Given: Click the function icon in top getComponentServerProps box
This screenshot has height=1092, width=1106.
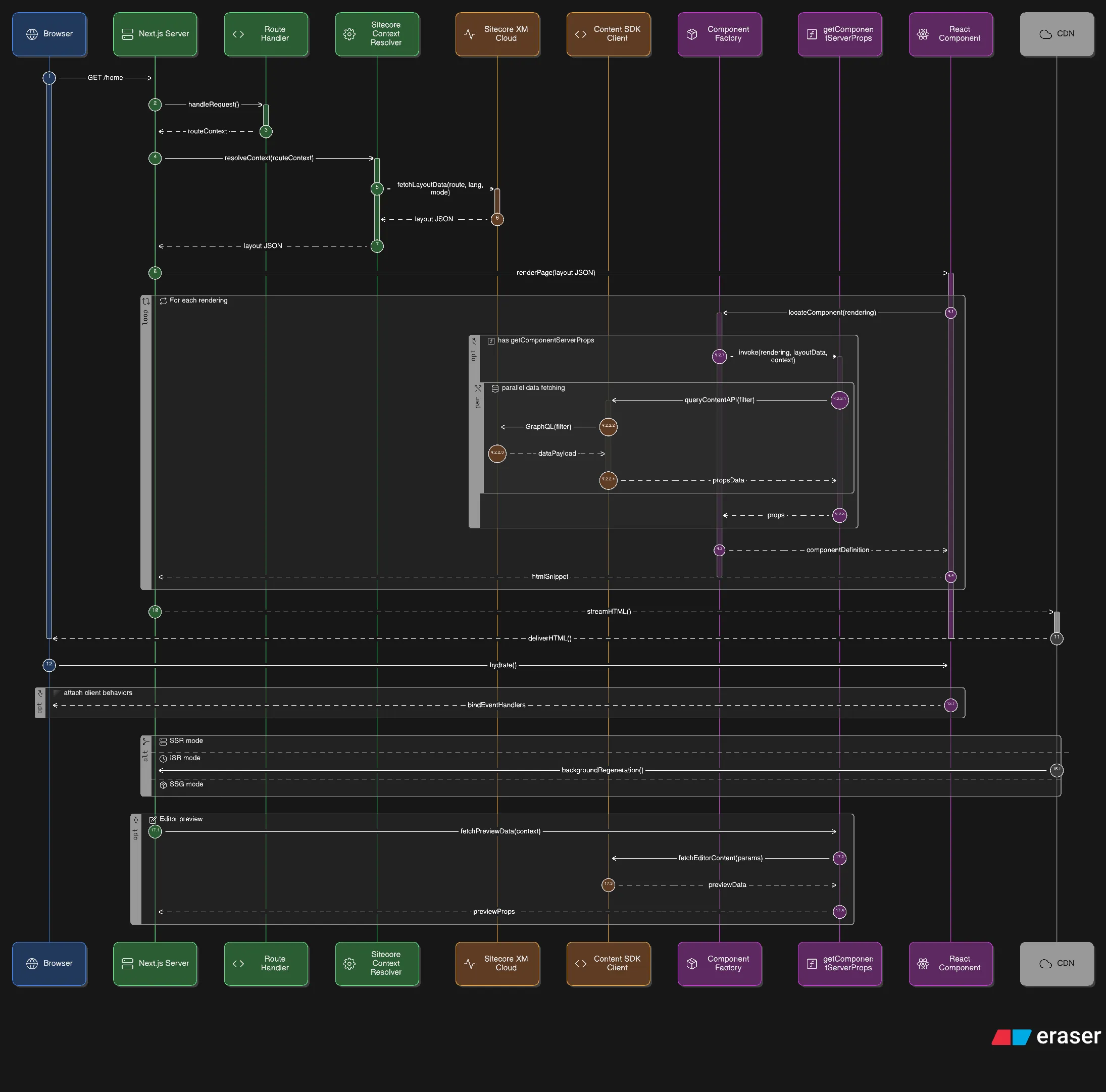Looking at the screenshot, I should pyautogui.click(x=812, y=34).
